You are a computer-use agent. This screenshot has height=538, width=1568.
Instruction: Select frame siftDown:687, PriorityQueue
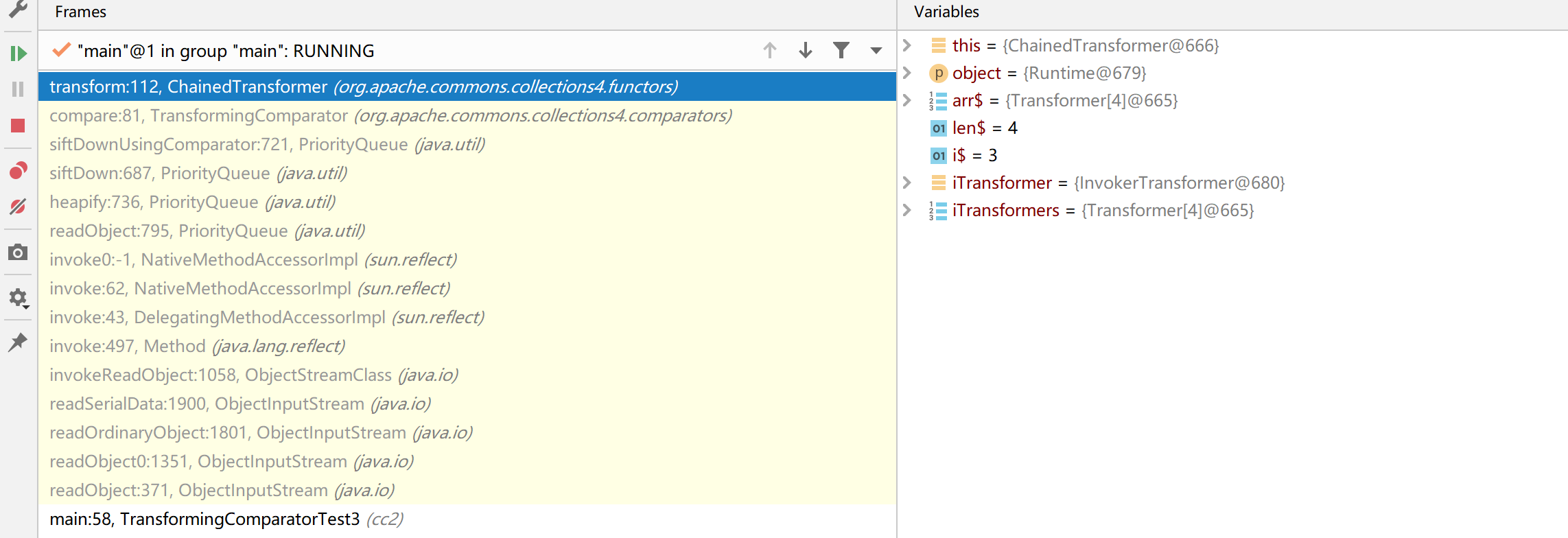point(467,173)
